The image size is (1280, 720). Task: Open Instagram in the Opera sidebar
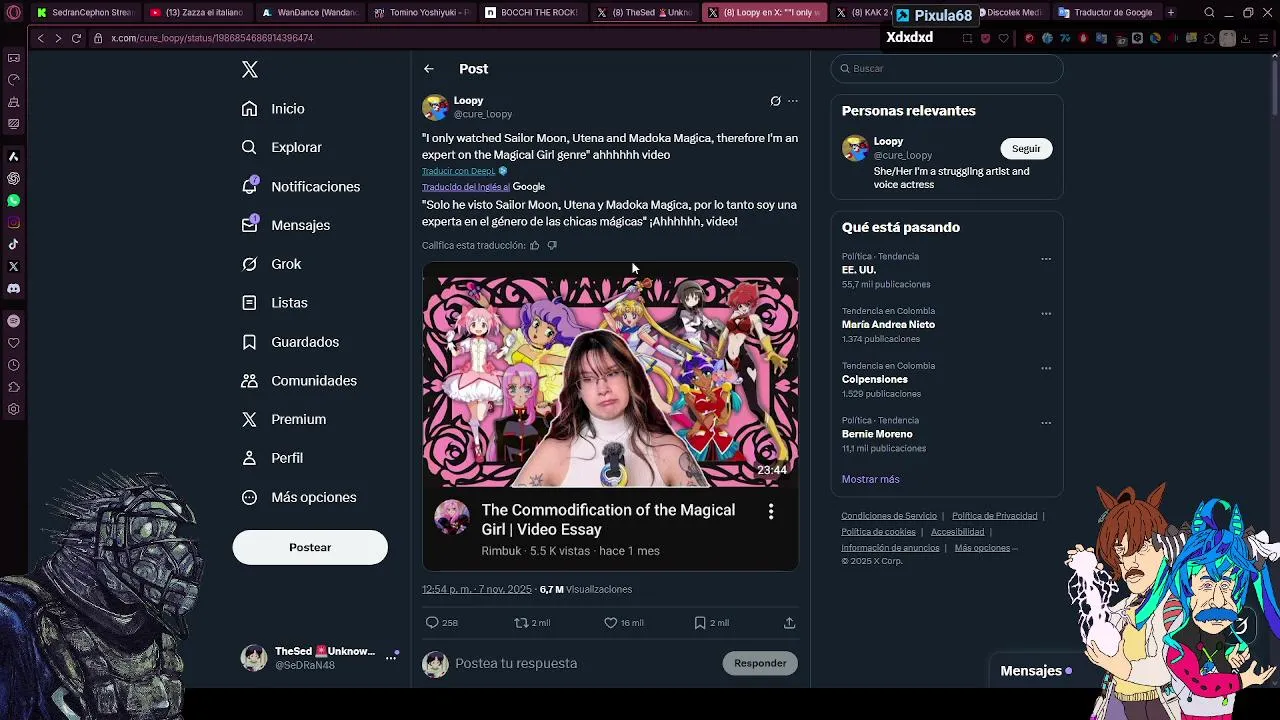click(x=13, y=223)
